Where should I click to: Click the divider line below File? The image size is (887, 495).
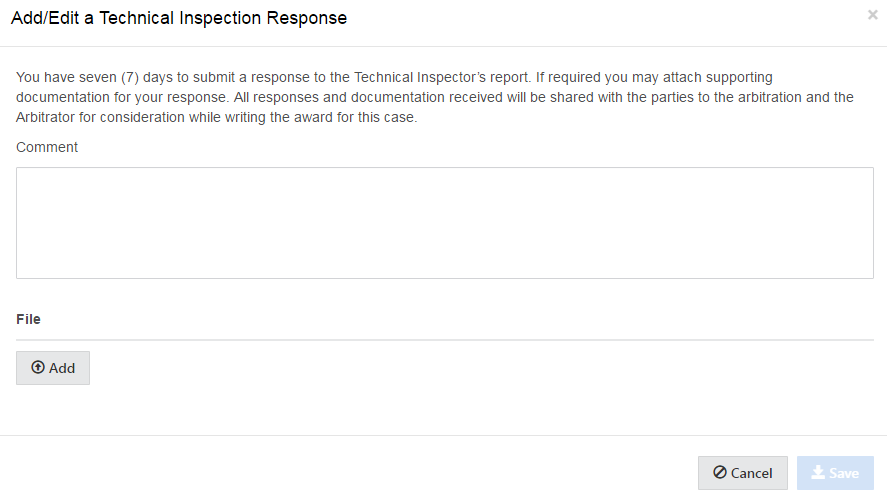click(x=444, y=340)
